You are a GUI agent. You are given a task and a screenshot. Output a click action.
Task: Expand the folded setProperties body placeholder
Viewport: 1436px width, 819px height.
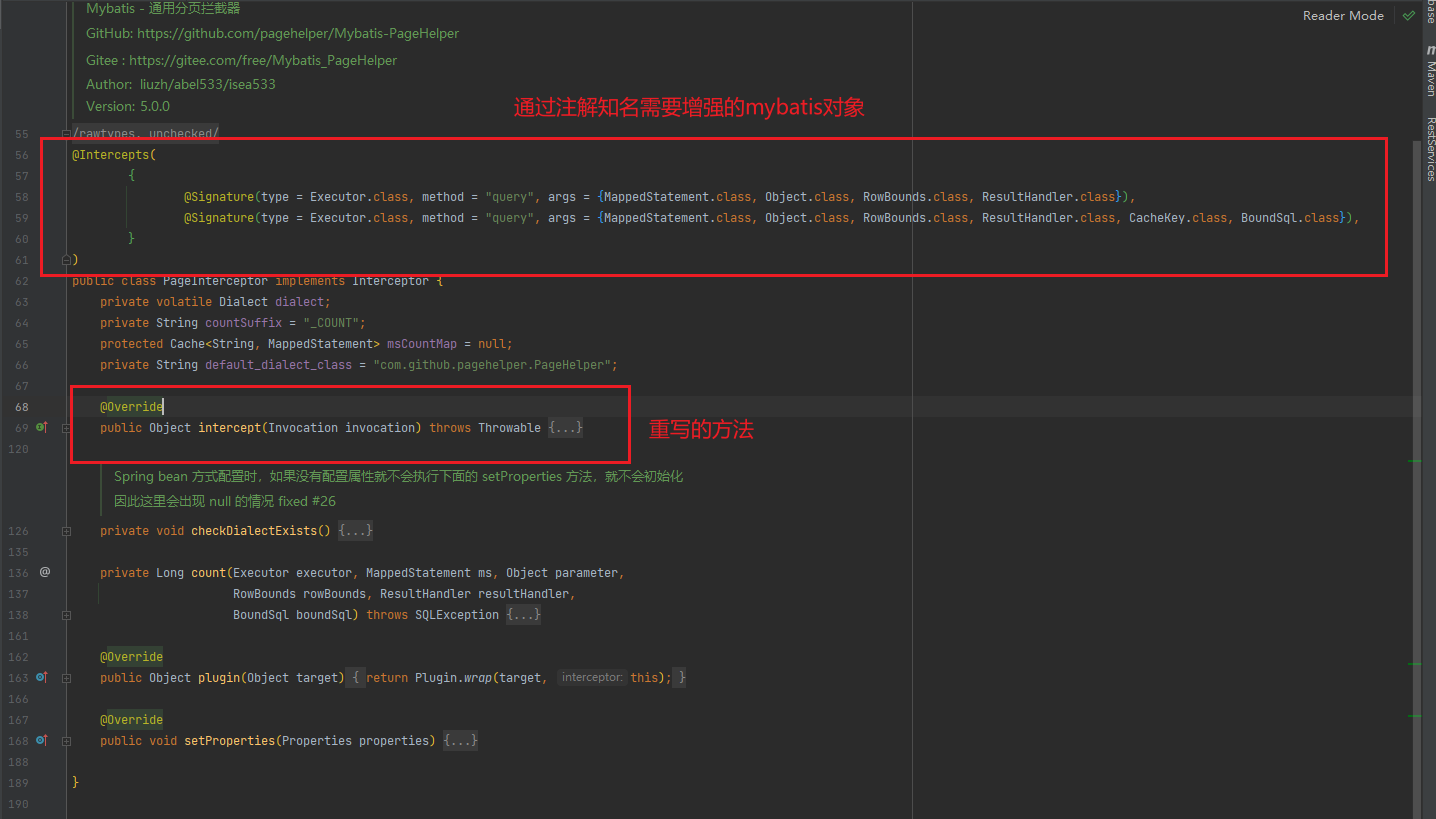pyautogui.click(x=461, y=741)
